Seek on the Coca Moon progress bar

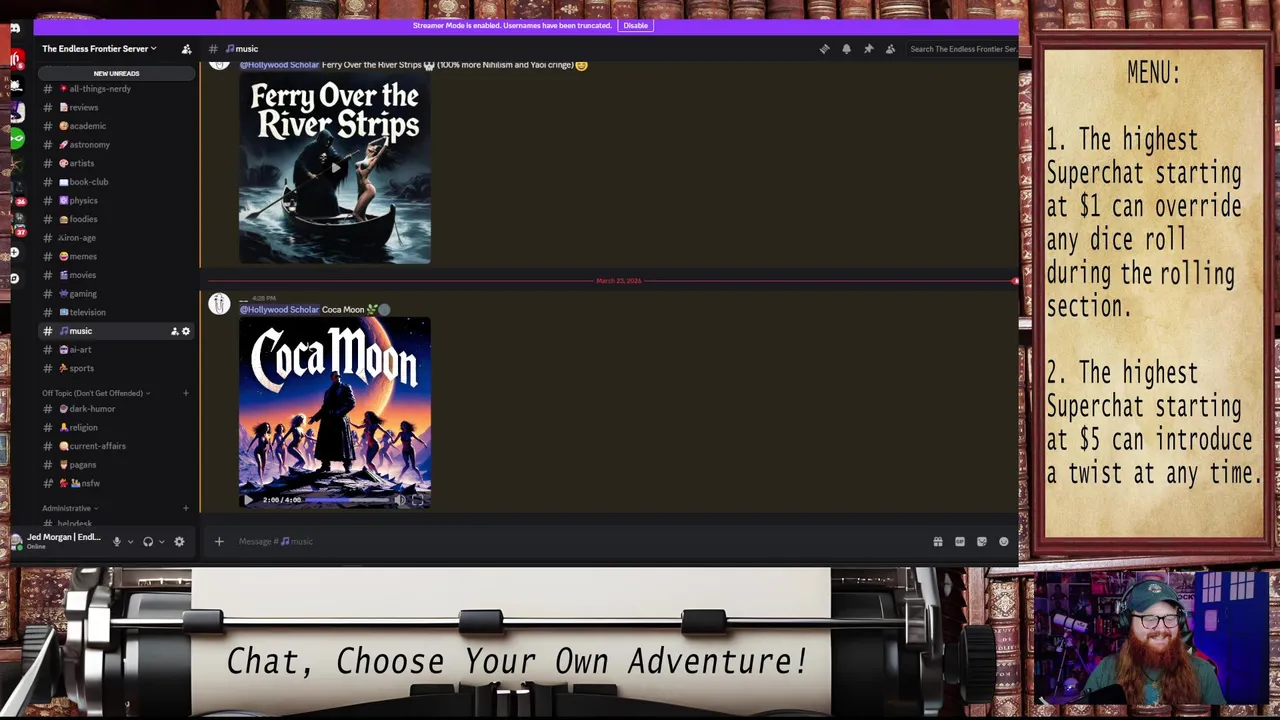(x=348, y=500)
